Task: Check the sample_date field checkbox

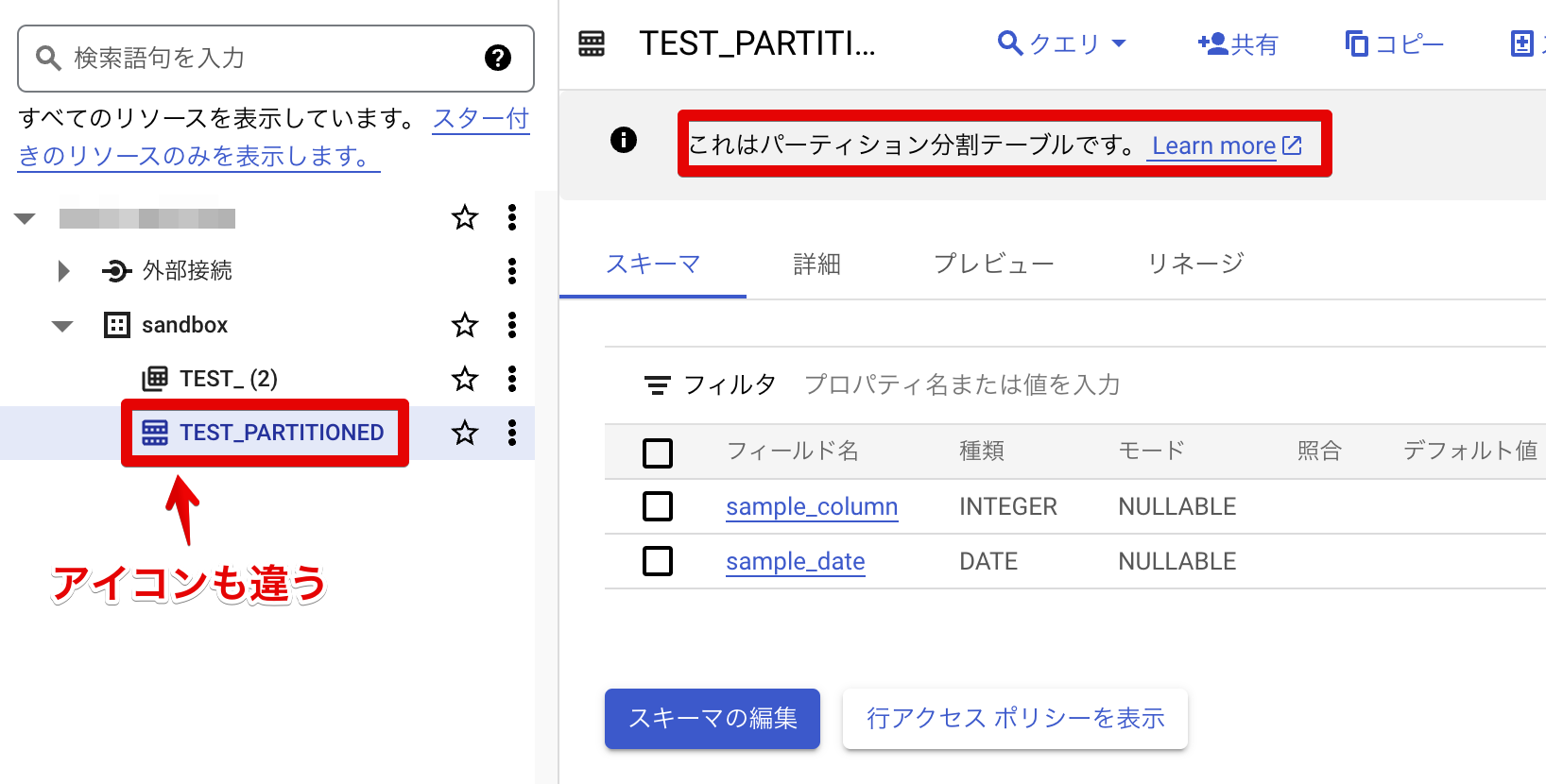Action: [658, 561]
